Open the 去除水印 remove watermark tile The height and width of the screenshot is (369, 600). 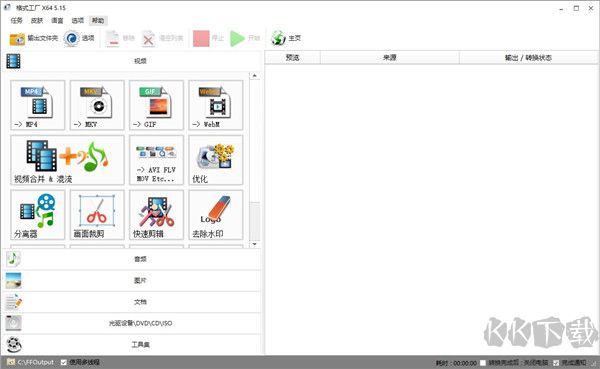click(x=216, y=215)
